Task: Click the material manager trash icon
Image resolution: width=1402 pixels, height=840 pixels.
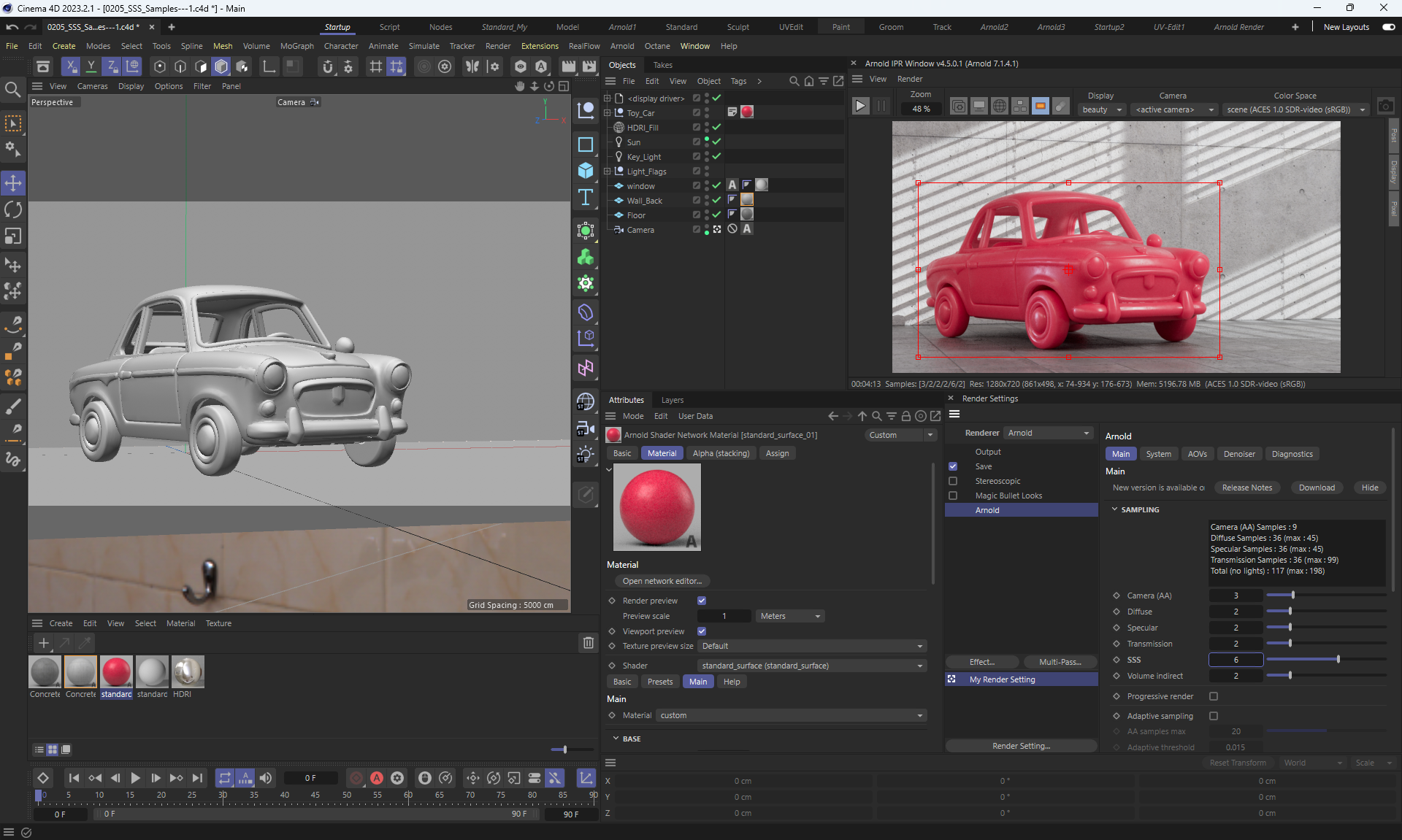Action: click(588, 643)
